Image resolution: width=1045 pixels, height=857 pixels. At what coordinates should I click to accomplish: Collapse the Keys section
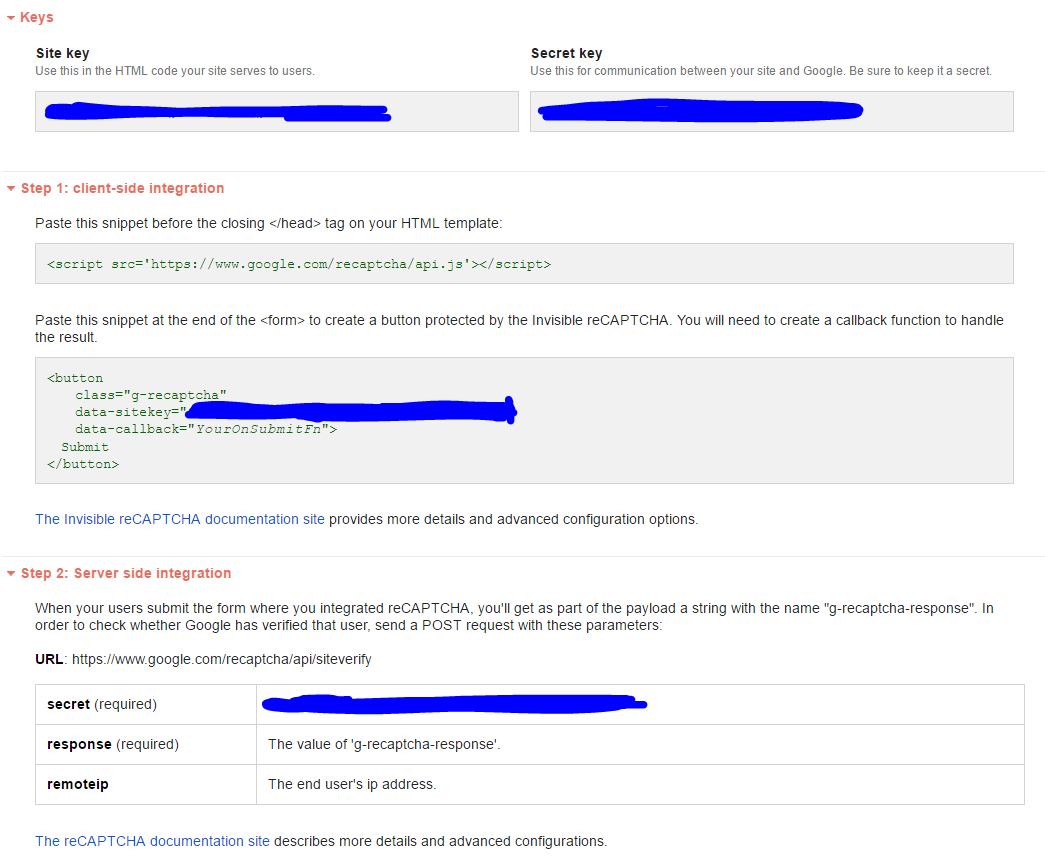coord(30,17)
